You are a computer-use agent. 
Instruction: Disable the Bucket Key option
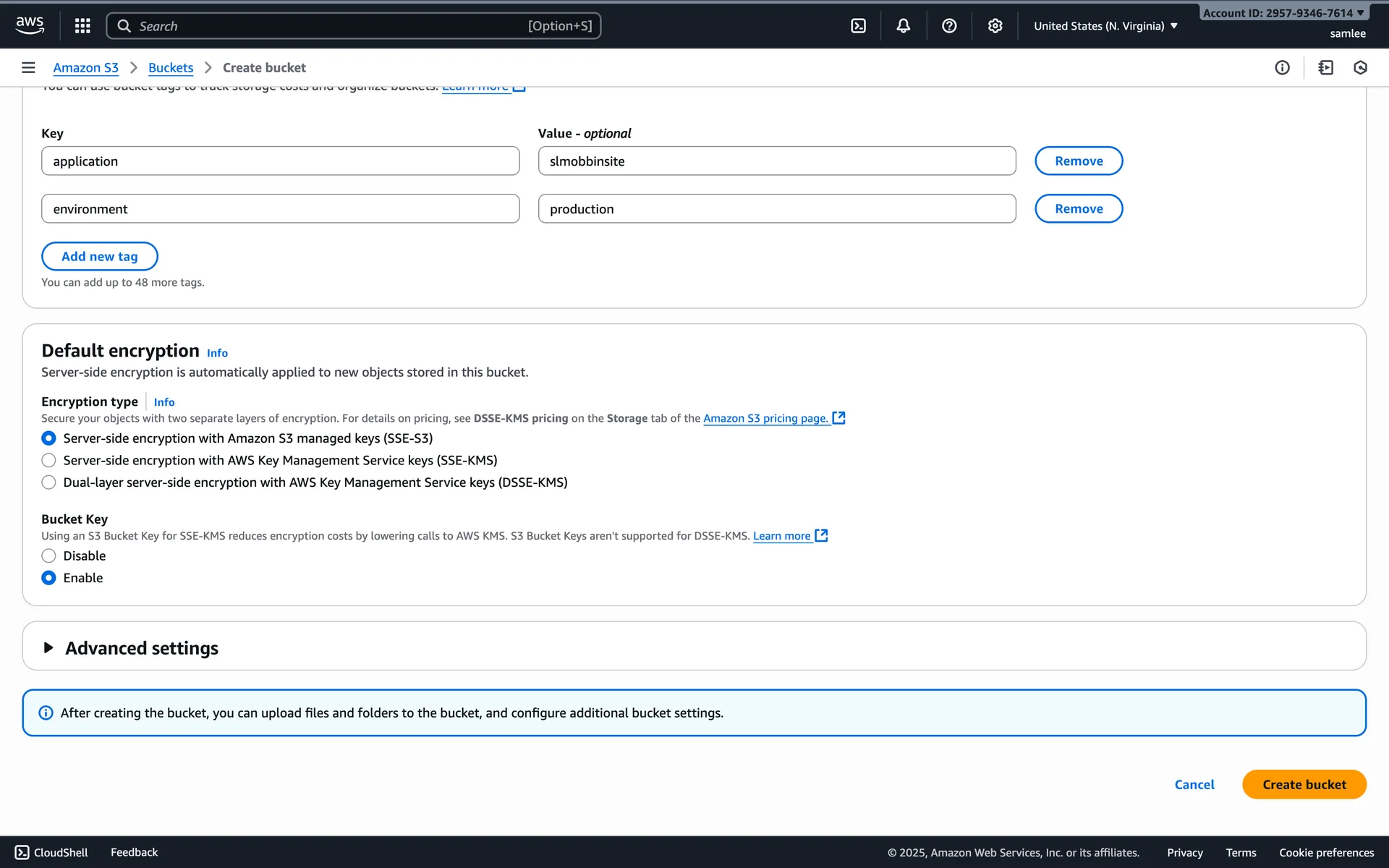[x=48, y=556]
